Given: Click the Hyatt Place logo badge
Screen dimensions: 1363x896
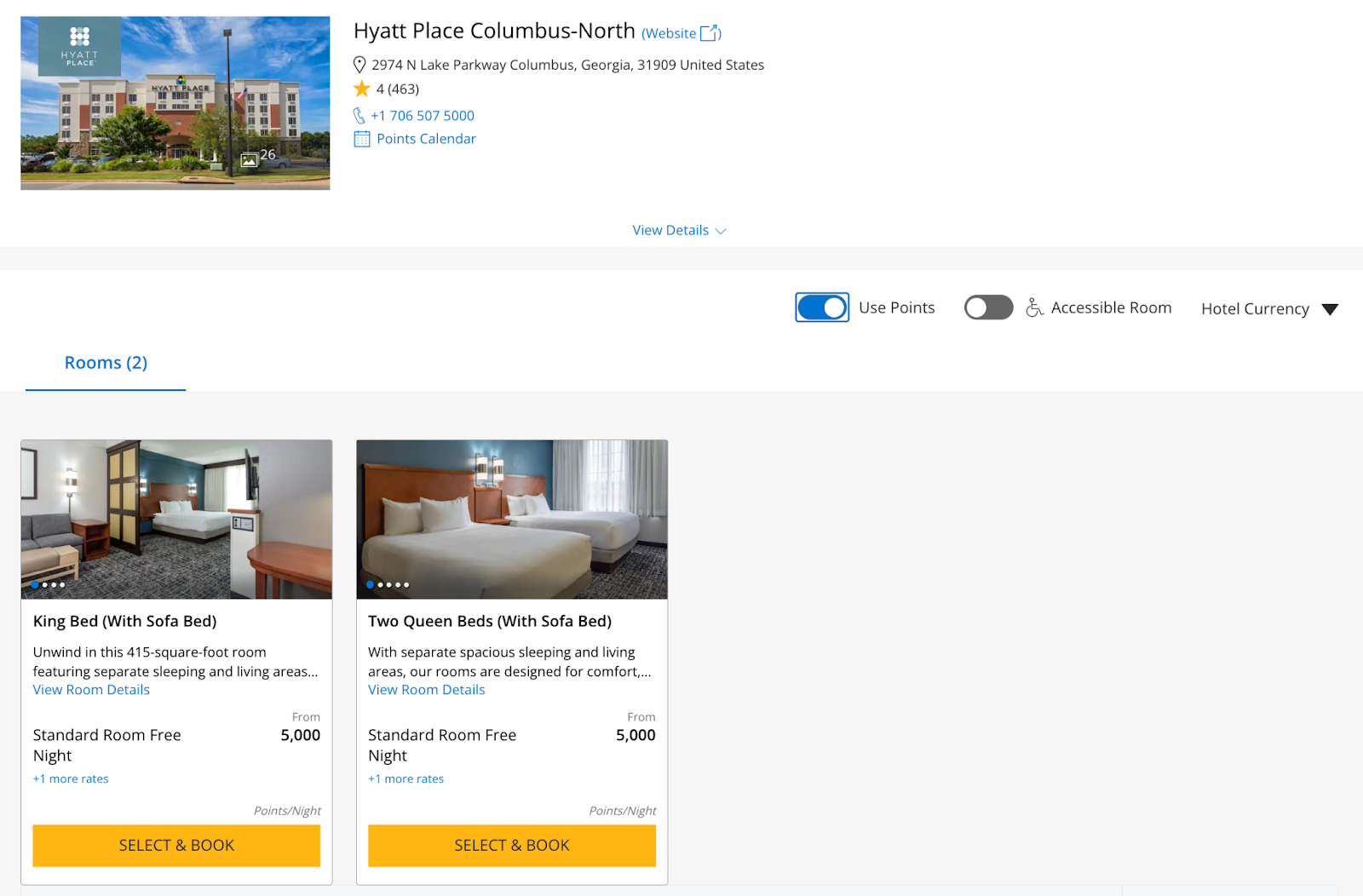Looking at the screenshot, I should [x=79, y=46].
